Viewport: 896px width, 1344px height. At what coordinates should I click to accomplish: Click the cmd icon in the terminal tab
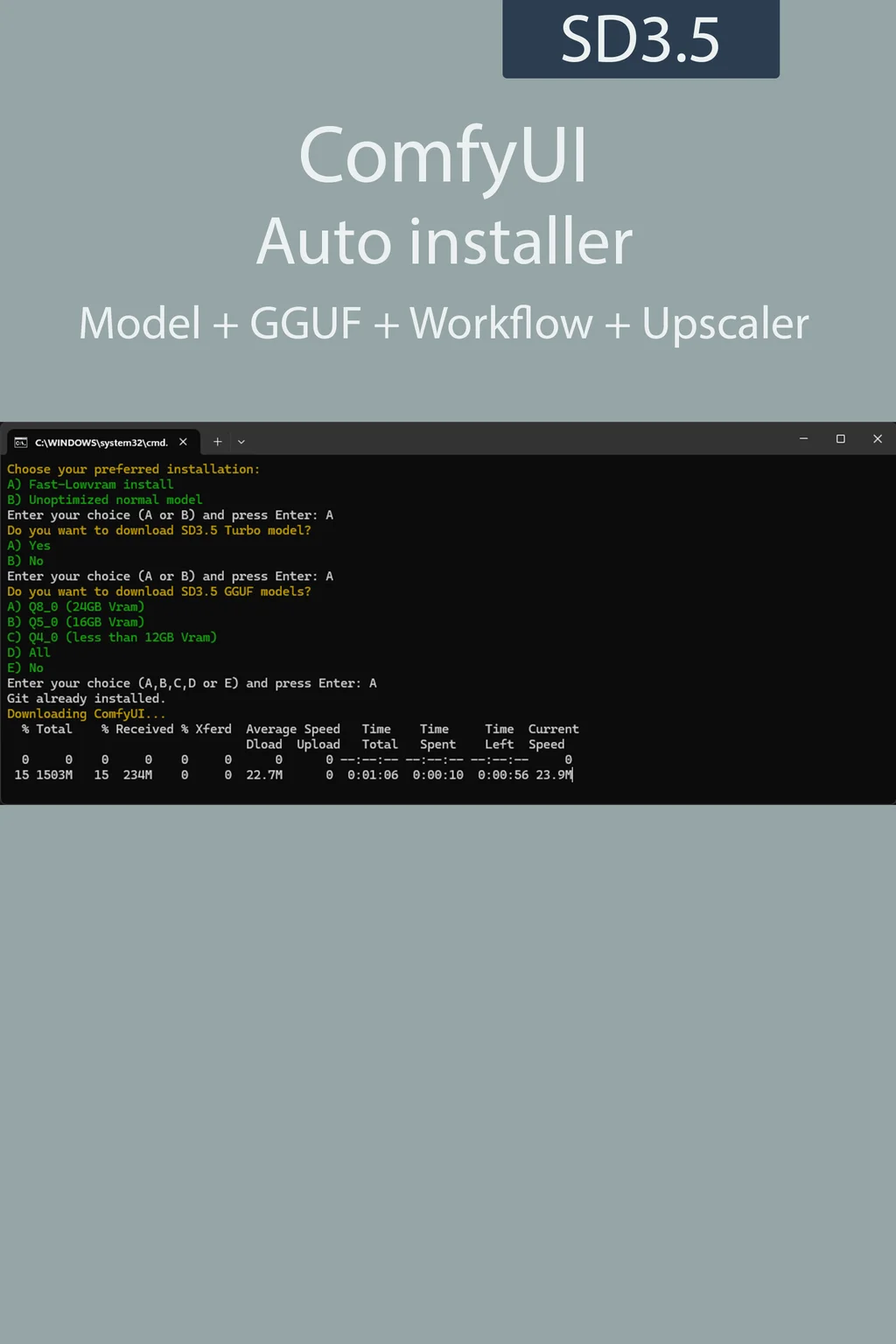[x=21, y=443]
